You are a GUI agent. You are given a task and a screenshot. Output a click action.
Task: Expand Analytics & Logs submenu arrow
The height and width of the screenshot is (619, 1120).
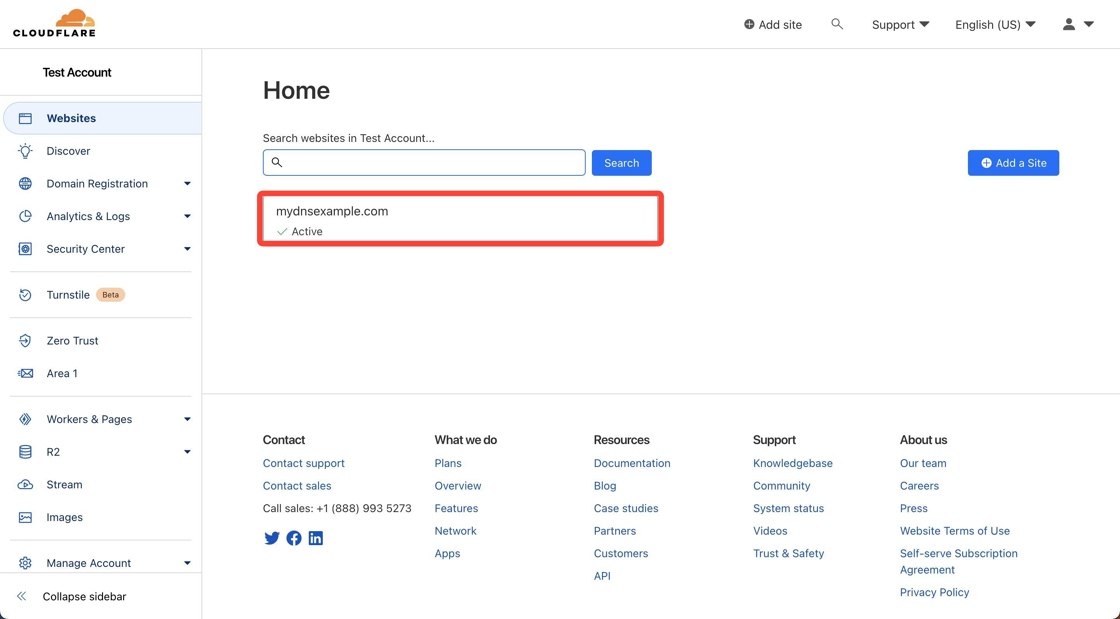point(187,216)
